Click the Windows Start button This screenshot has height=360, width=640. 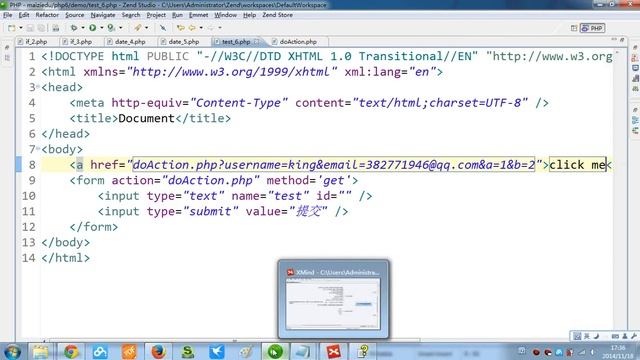[x=13, y=351]
